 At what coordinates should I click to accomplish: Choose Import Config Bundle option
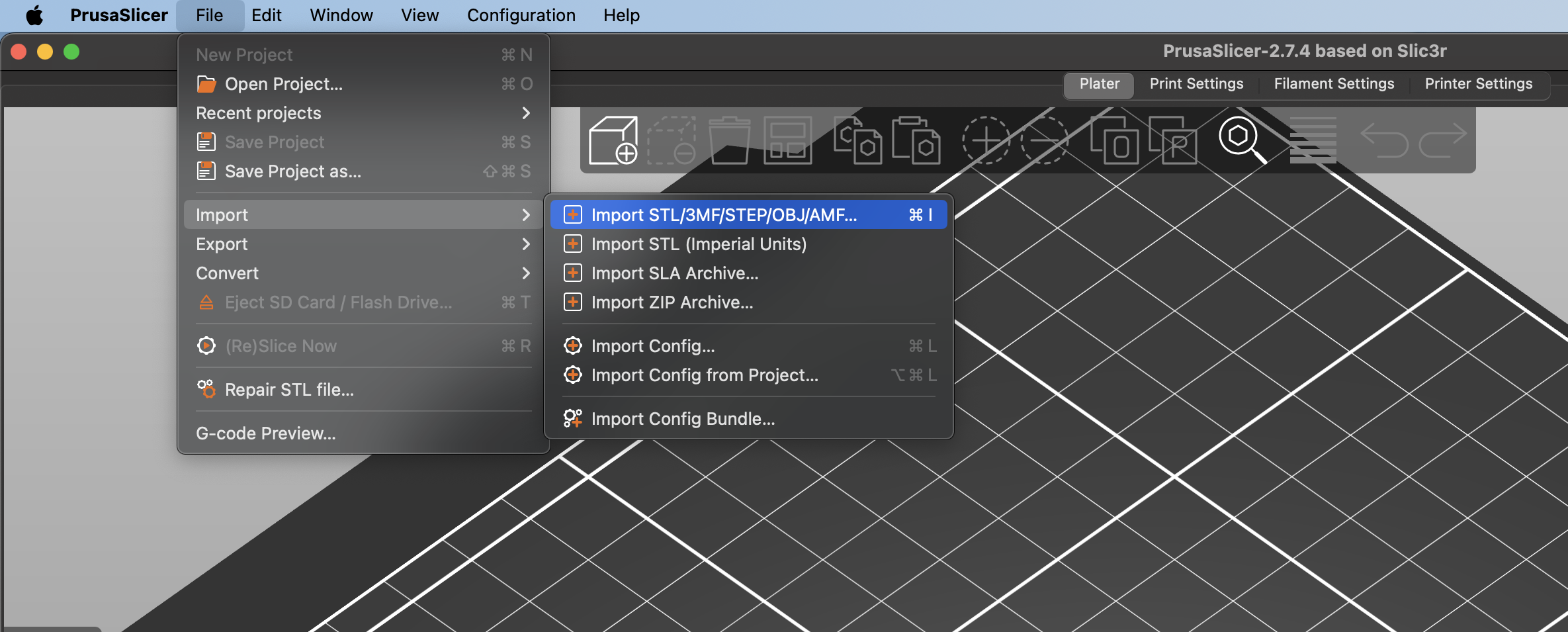coord(682,419)
